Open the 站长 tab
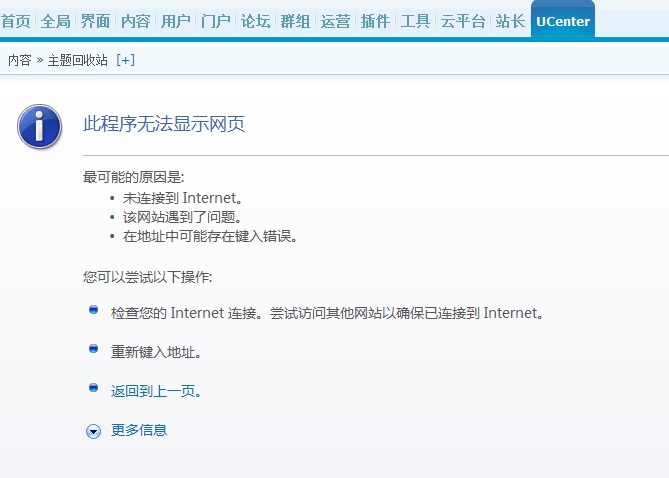Viewport: 669px width, 478px height. [x=510, y=21]
